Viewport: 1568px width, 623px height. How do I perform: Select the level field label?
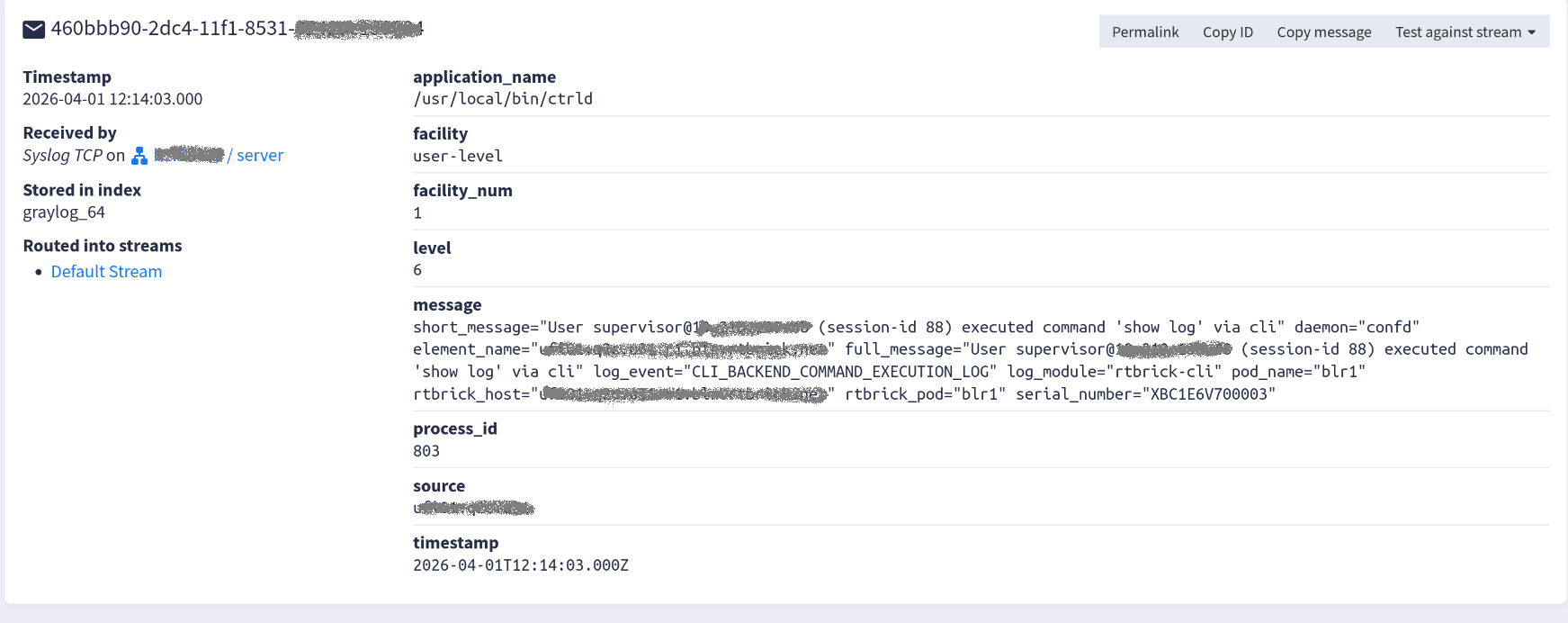click(x=431, y=248)
